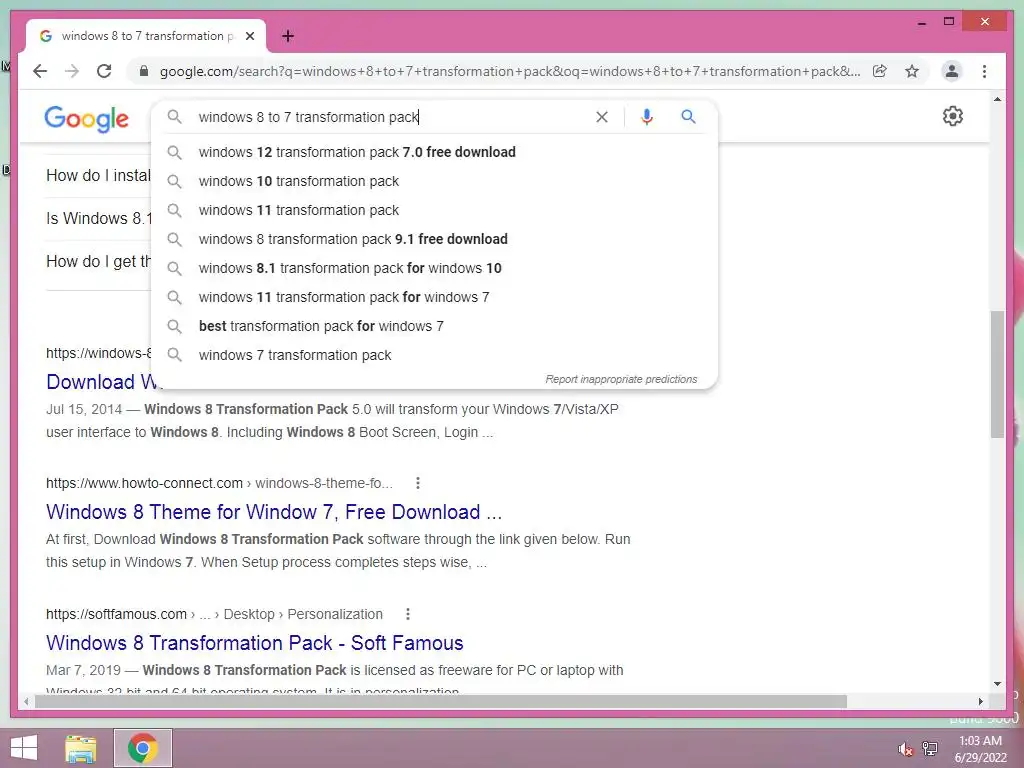
Task: Share this page using the share icon
Action: pyautogui.click(x=880, y=71)
